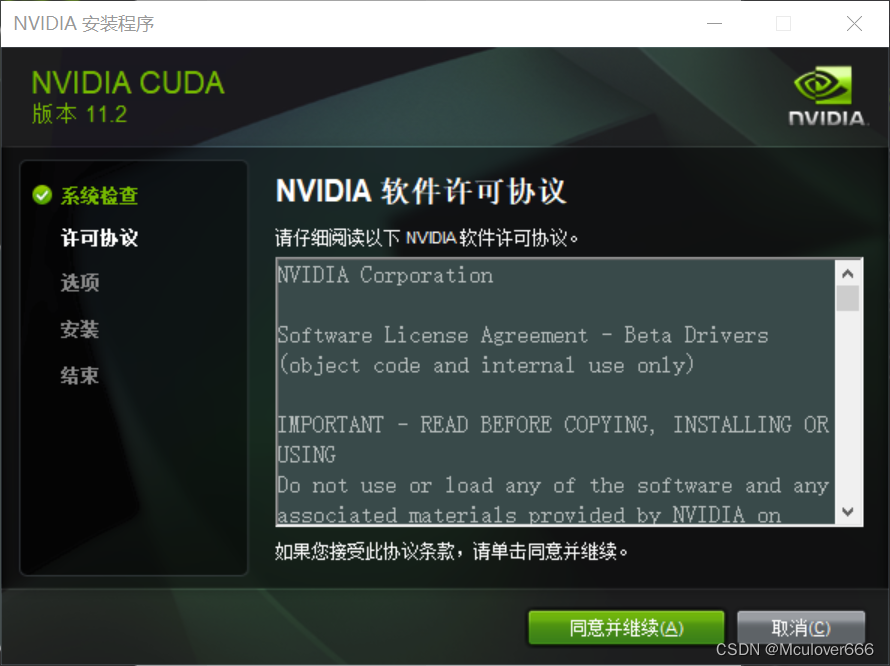Select the 系统检查 step in sidebar

coord(99,195)
